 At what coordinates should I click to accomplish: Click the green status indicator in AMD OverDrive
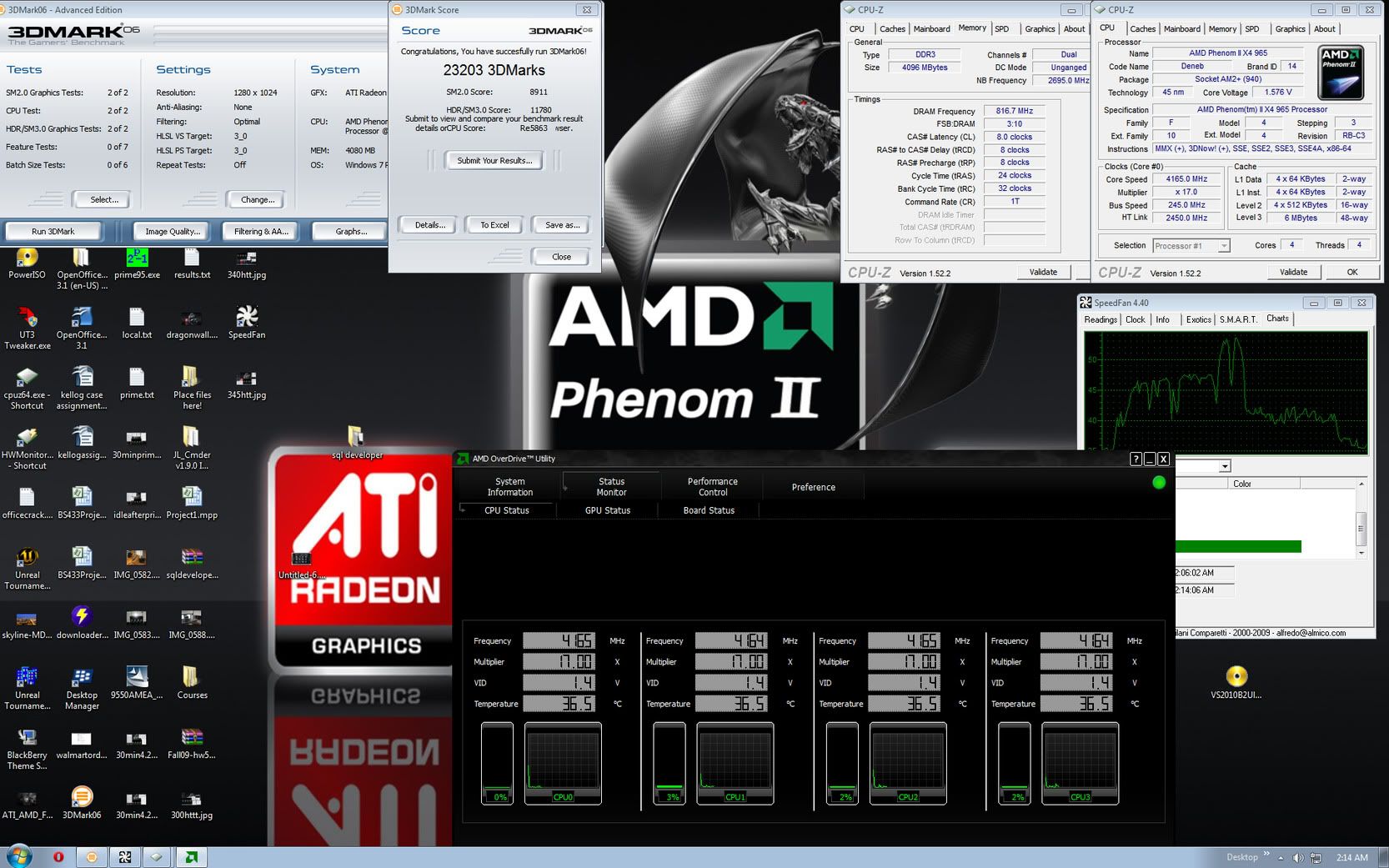1158,482
